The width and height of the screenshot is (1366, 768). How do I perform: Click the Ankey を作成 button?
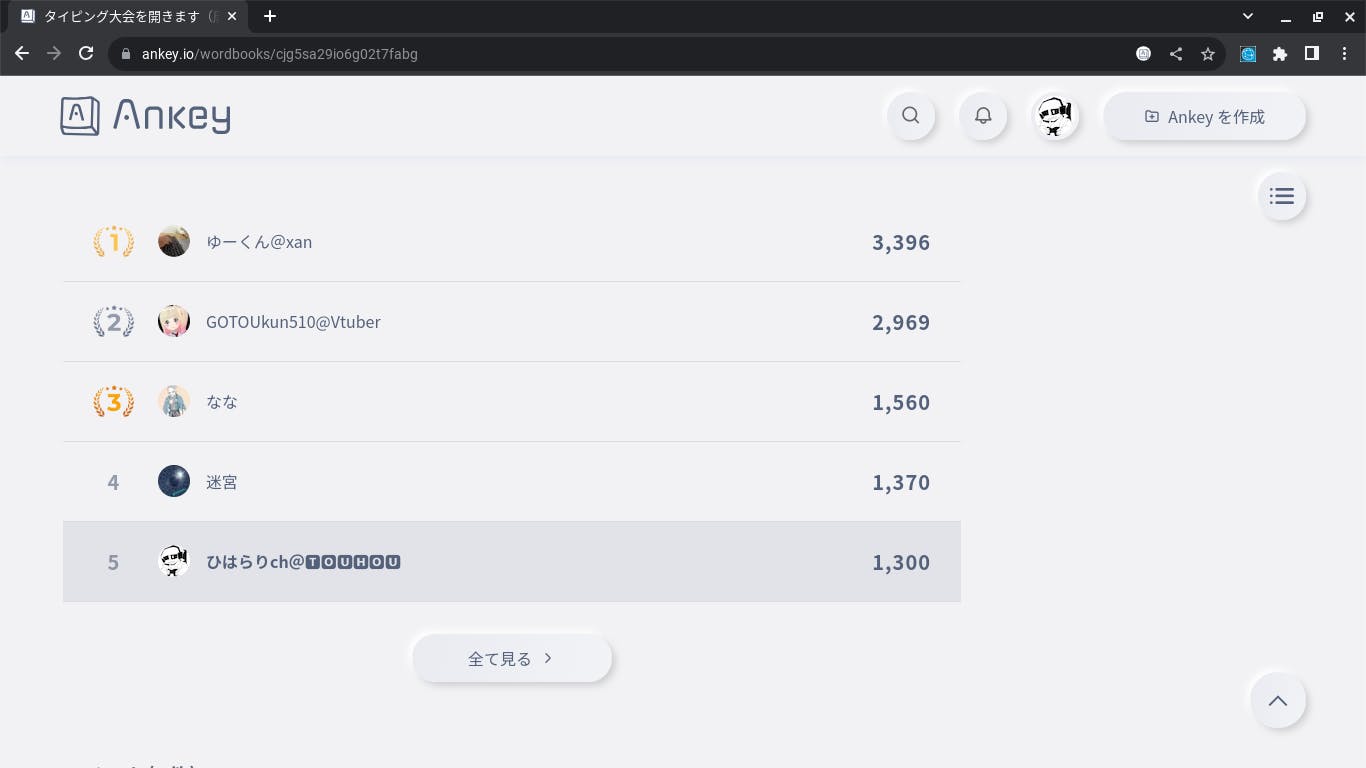1204,117
